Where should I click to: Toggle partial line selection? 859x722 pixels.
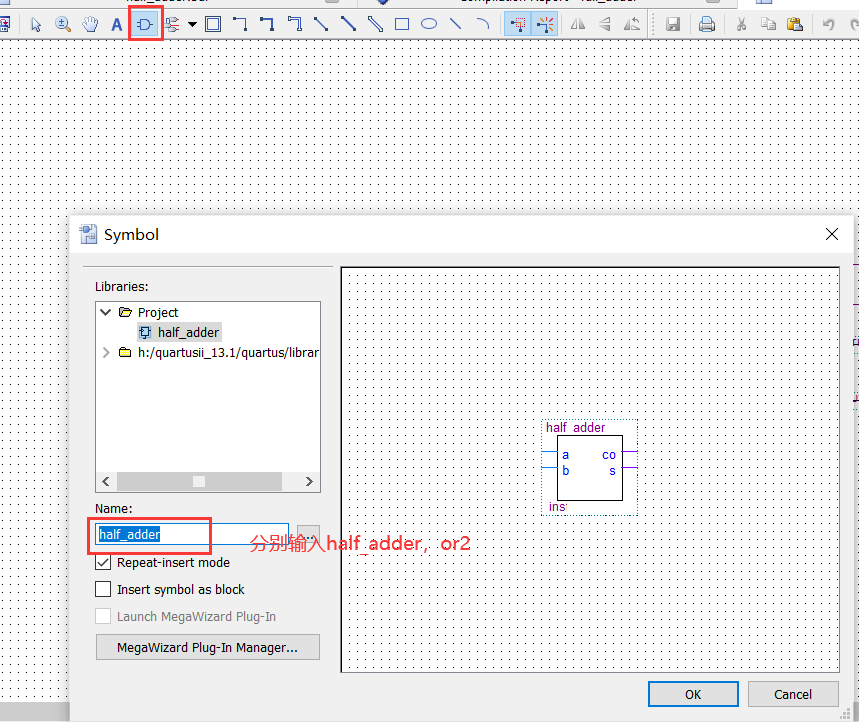pyautogui.click(x=518, y=25)
